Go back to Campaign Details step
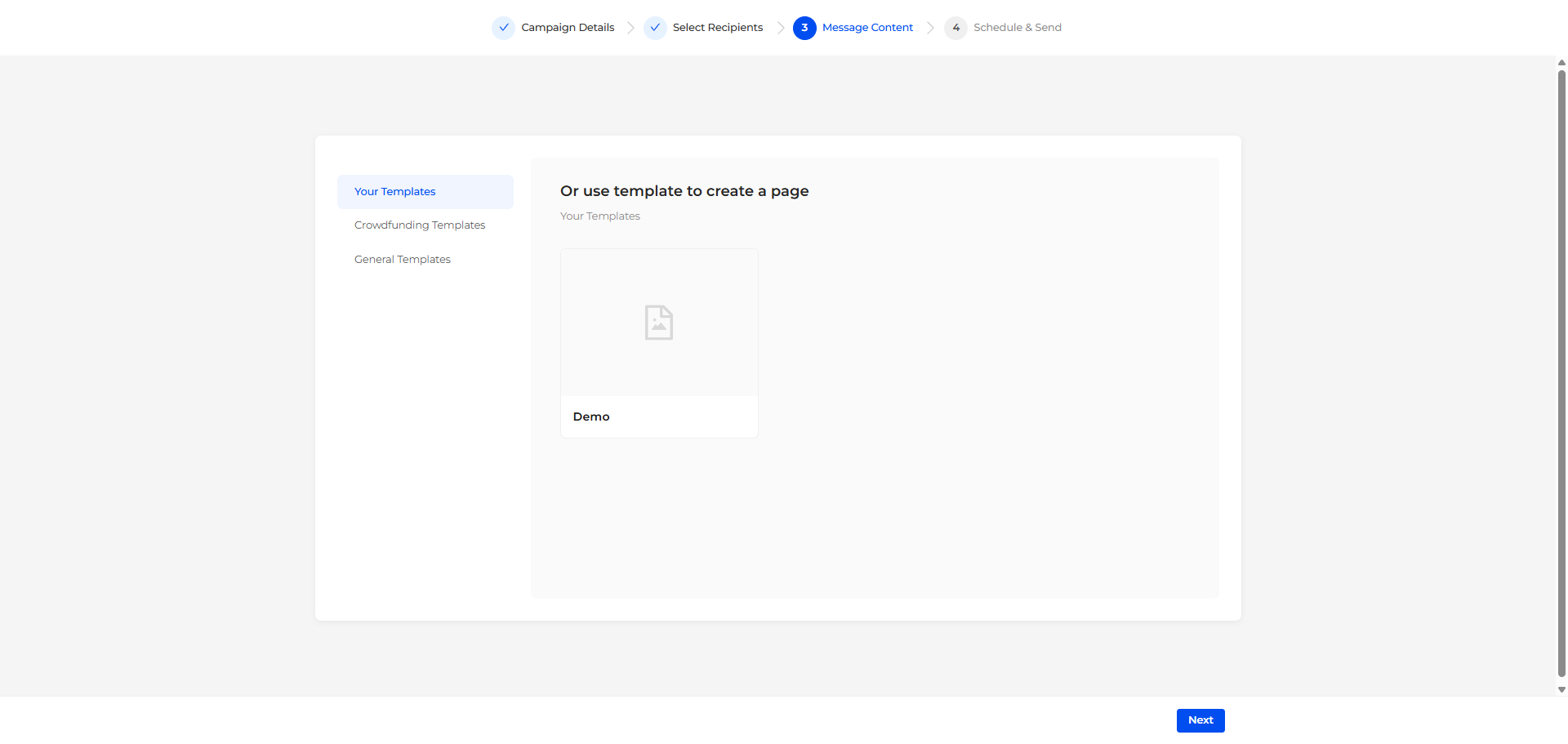Viewport: 1568px width, 744px height. pyautogui.click(x=568, y=28)
